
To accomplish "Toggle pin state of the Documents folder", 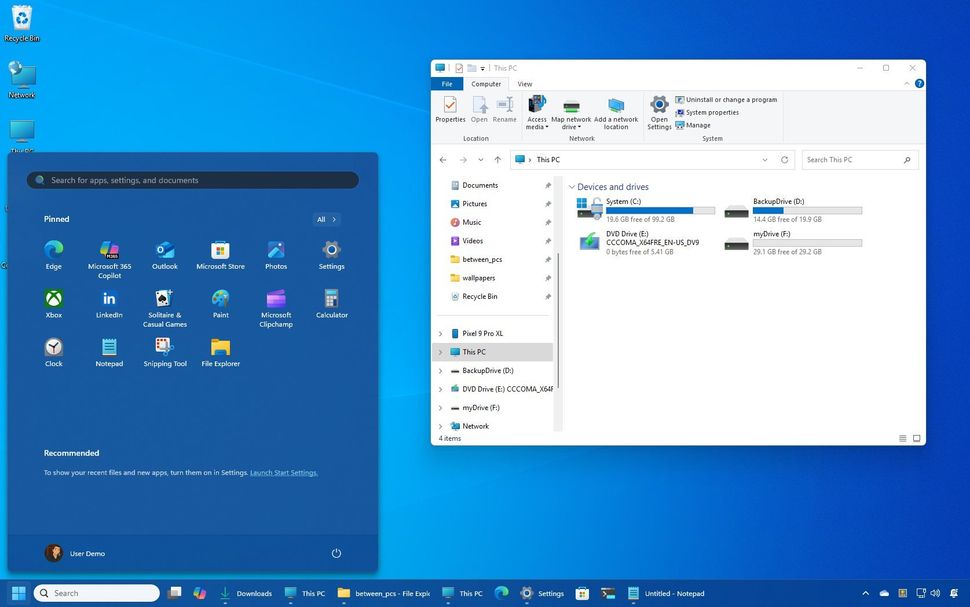I will [x=548, y=185].
